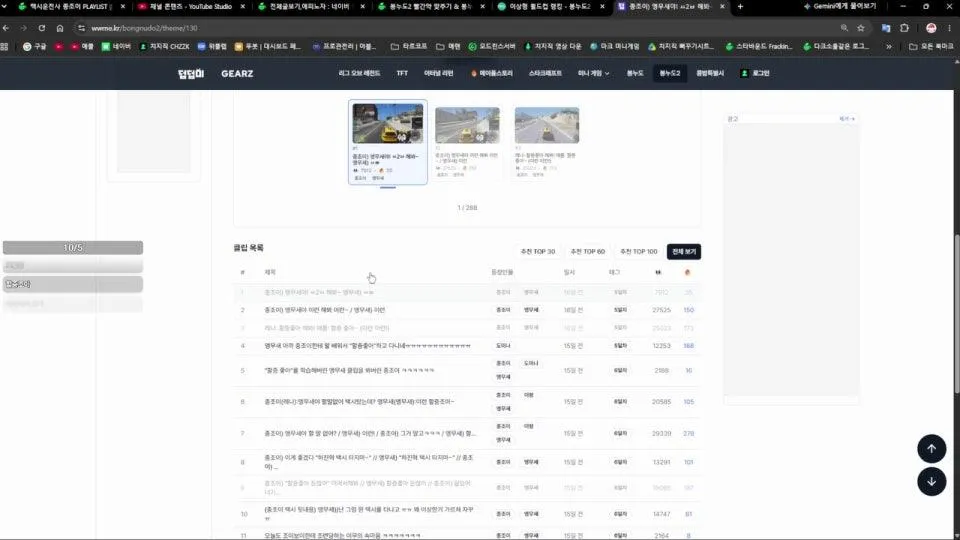Open the Frackin bookmark

pos(759,47)
